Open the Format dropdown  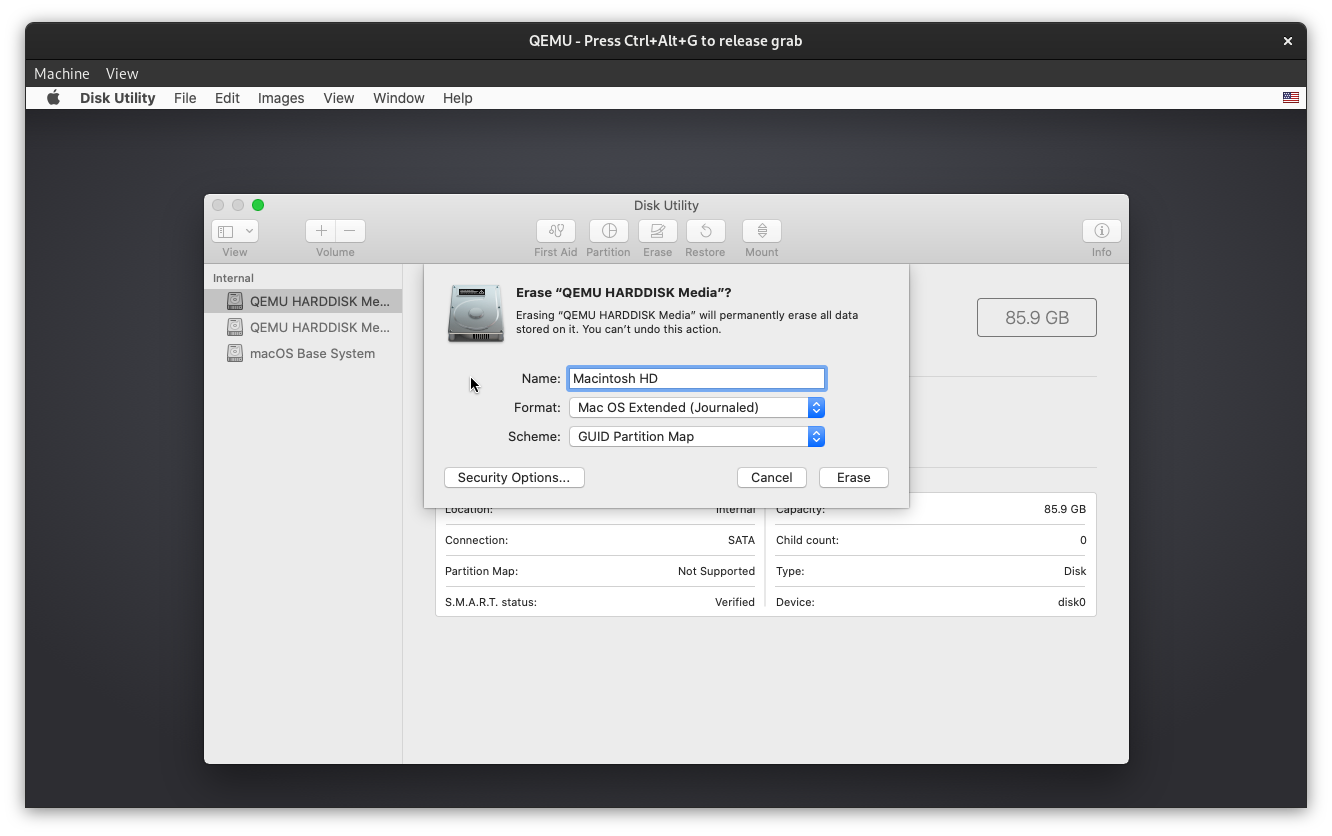pos(816,407)
